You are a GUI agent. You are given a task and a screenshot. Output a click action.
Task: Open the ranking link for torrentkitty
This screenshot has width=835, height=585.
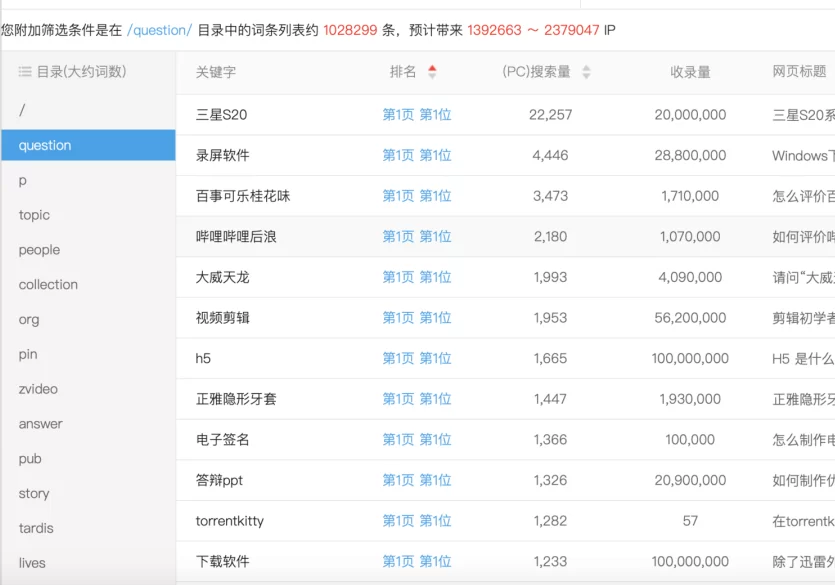416,521
